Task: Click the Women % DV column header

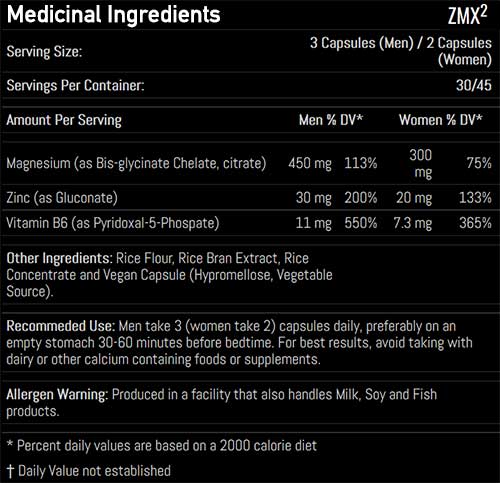Action: point(441,120)
